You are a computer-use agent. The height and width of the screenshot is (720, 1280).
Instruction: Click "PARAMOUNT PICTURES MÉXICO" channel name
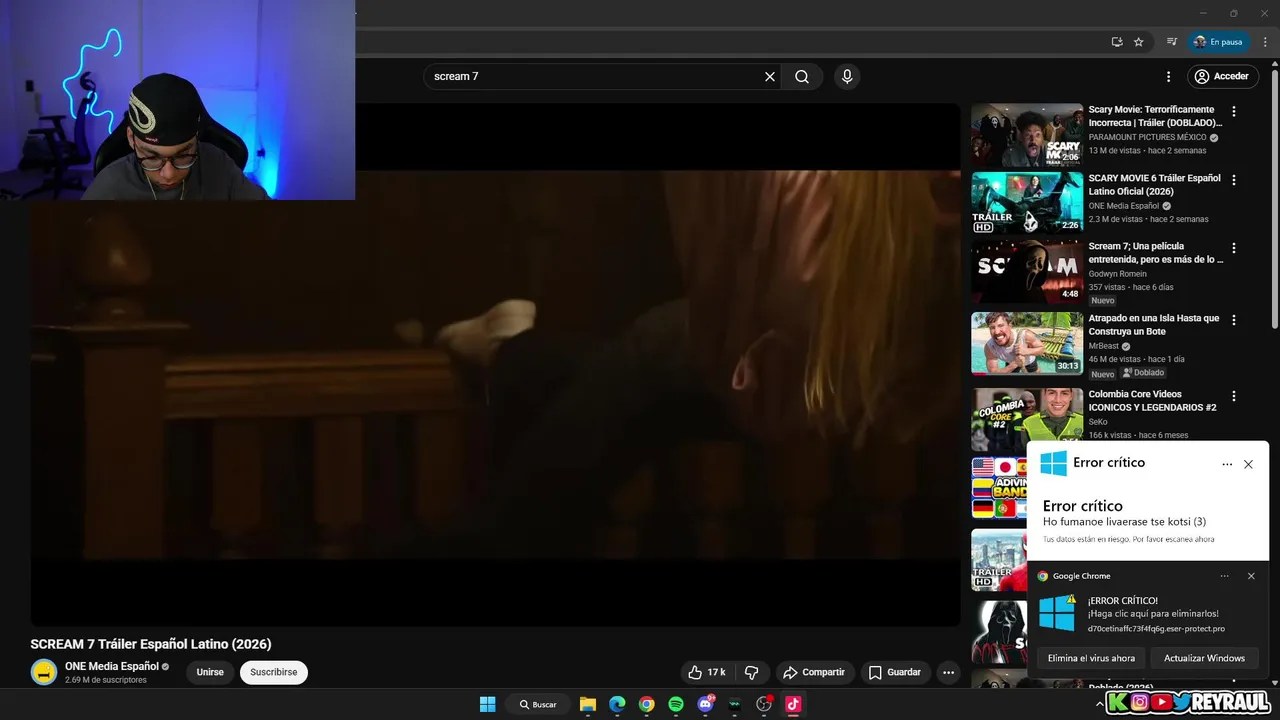click(x=1148, y=137)
